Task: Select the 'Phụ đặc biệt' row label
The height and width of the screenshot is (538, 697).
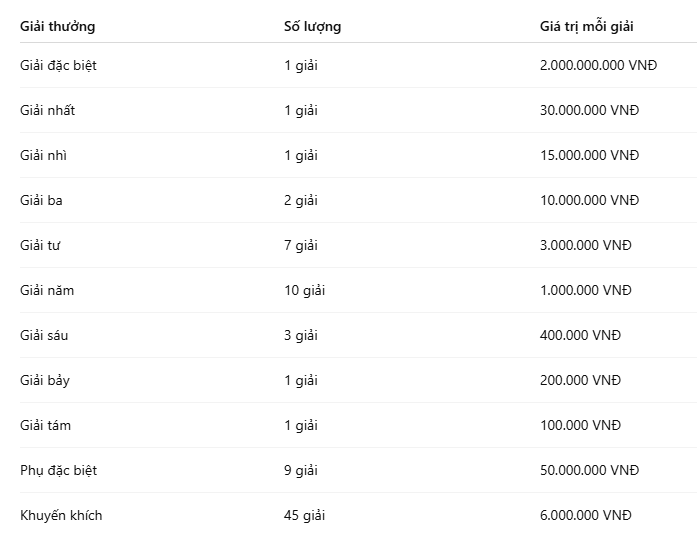Action: click(x=58, y=470)
